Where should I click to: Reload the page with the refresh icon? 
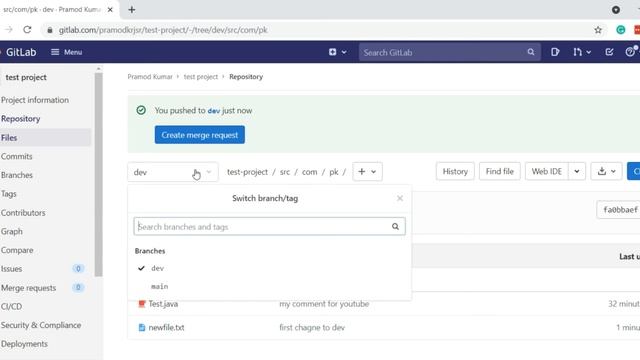tap(27, 30)
